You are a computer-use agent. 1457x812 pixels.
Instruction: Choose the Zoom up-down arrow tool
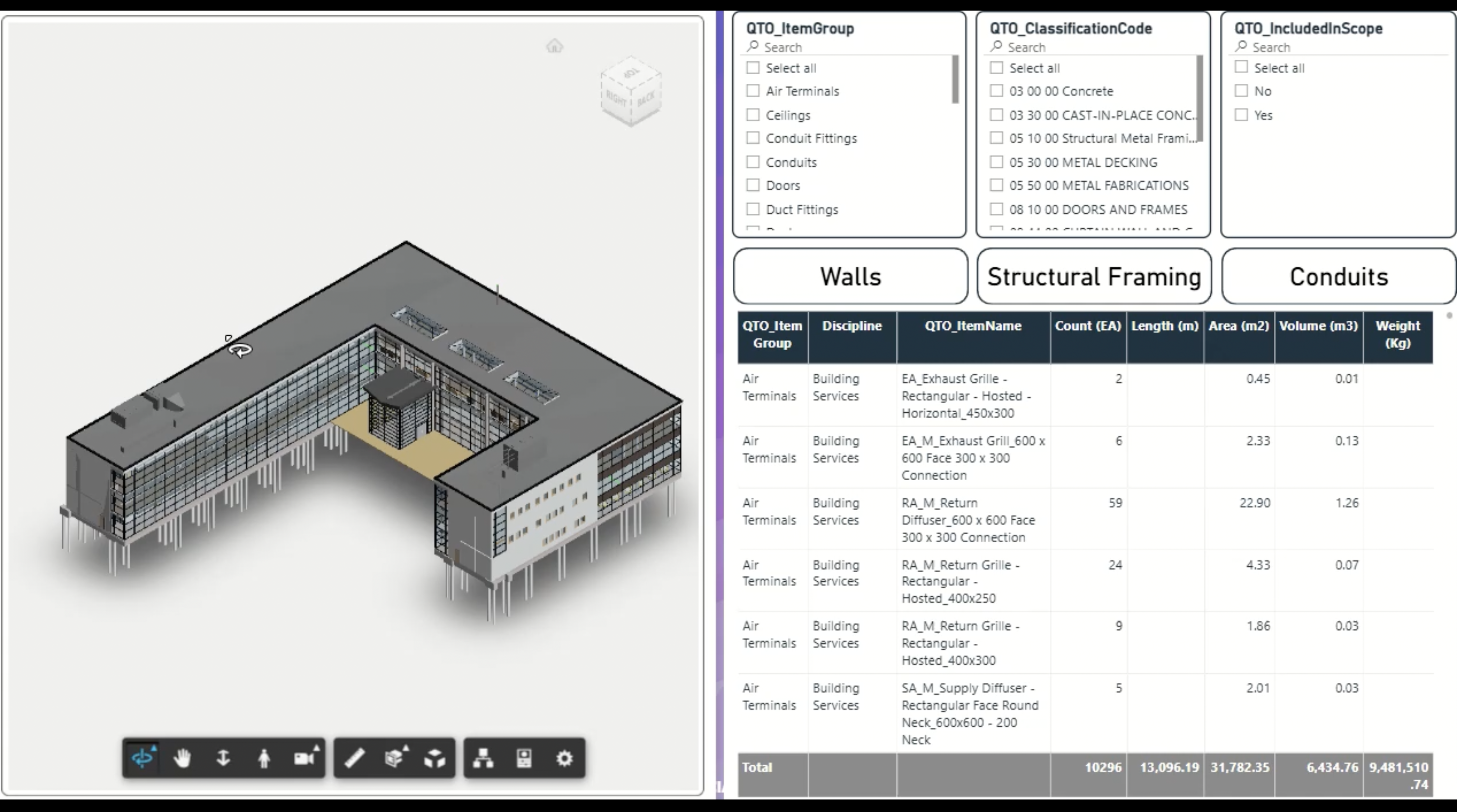[x=224, y=758]
